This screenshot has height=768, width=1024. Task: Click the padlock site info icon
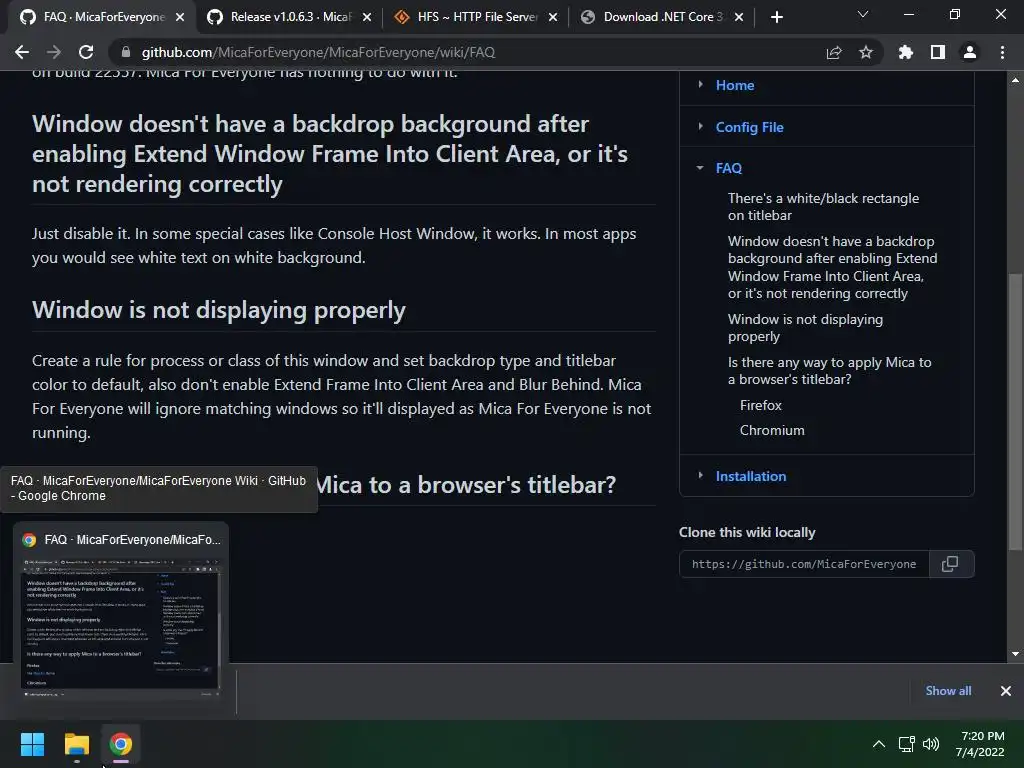126,52
